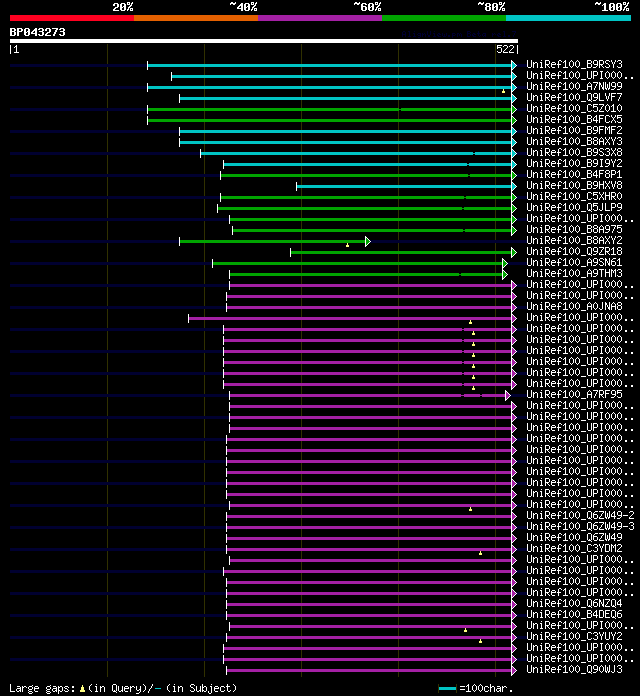Select the UniRef100_B4DEQ6 label
The image size is (640, 696).
pyautogui.click(x=574, y=614)
